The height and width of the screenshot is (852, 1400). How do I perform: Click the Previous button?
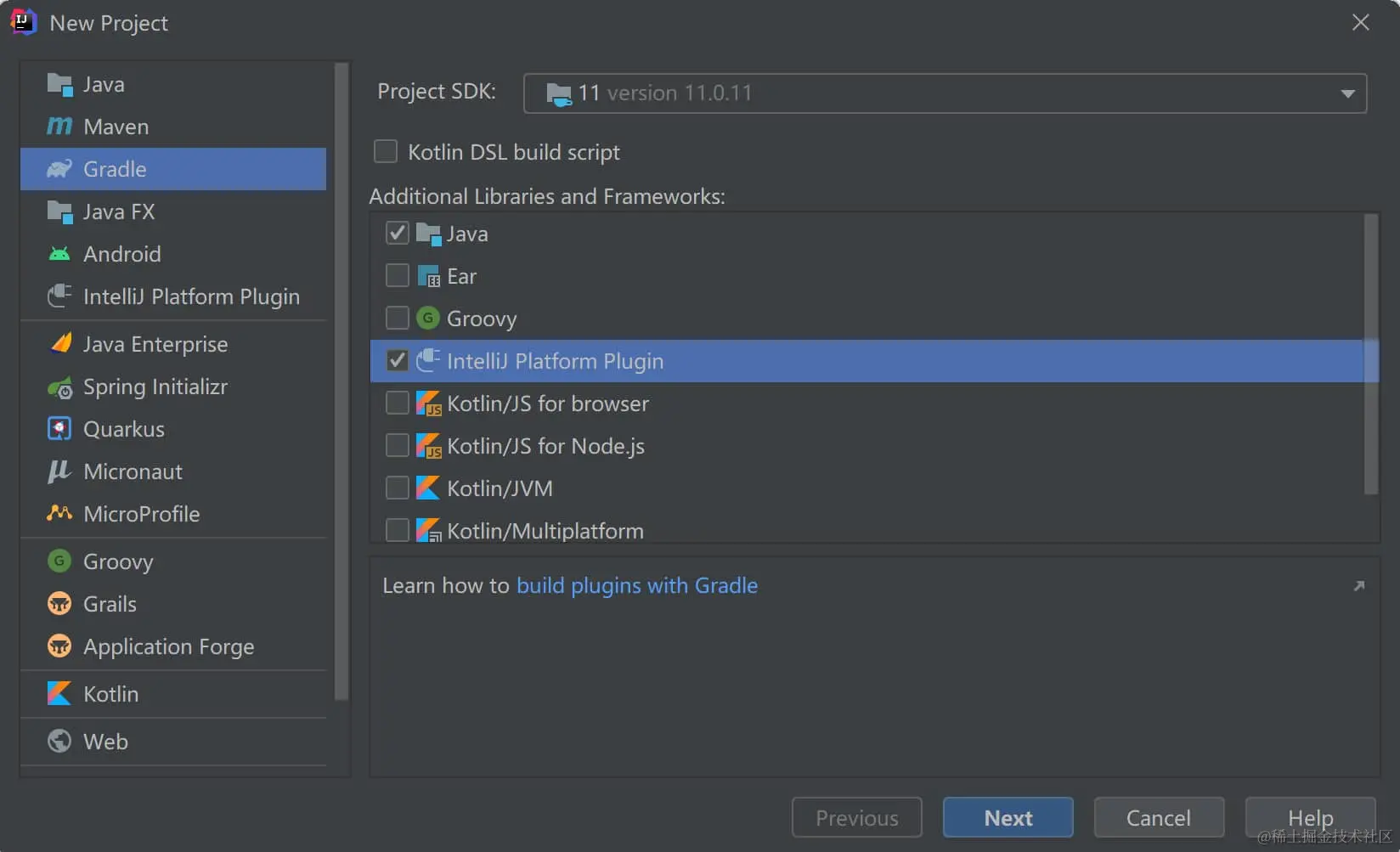coord(857,817)
